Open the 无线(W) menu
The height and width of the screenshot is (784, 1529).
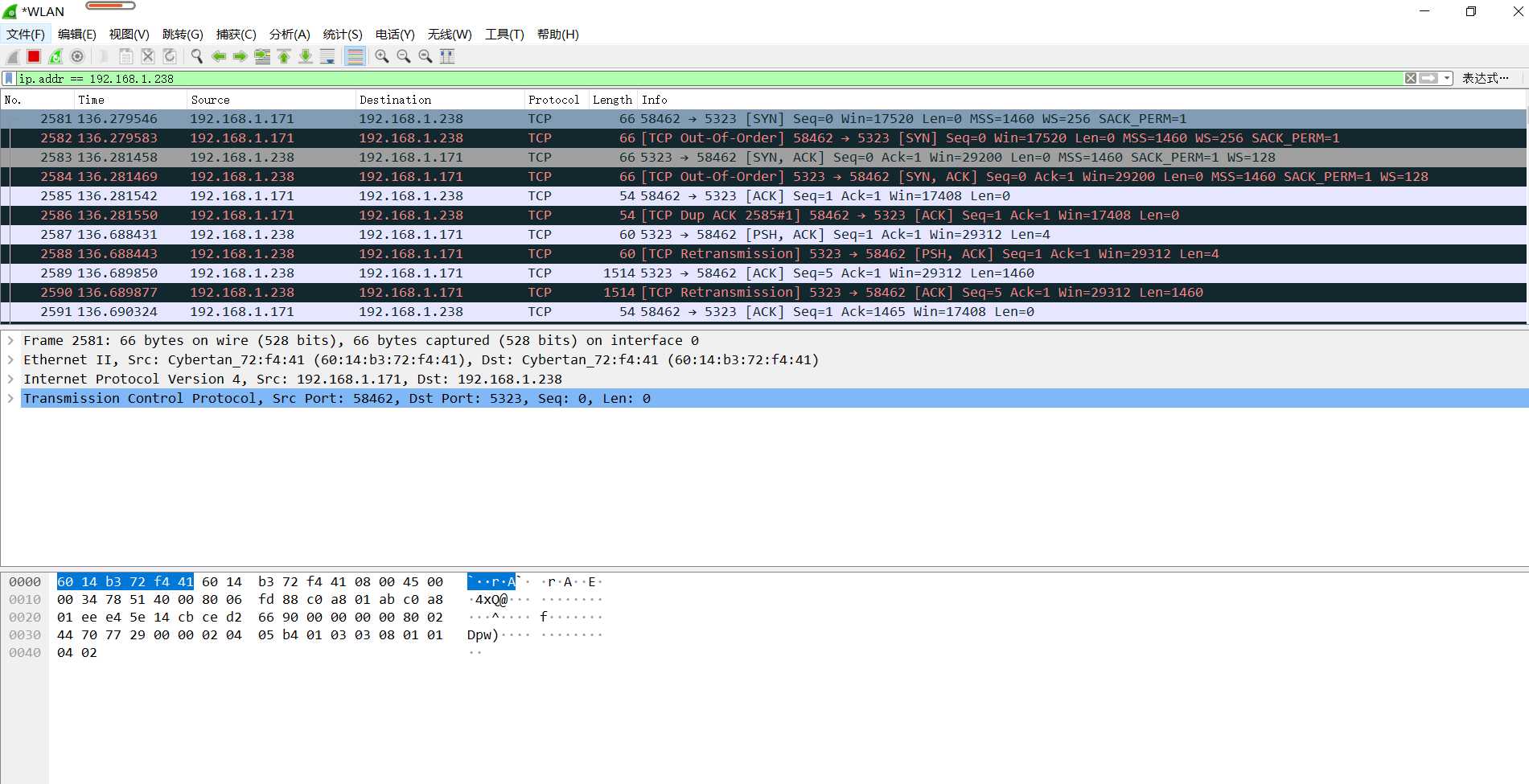coord(450,35)
